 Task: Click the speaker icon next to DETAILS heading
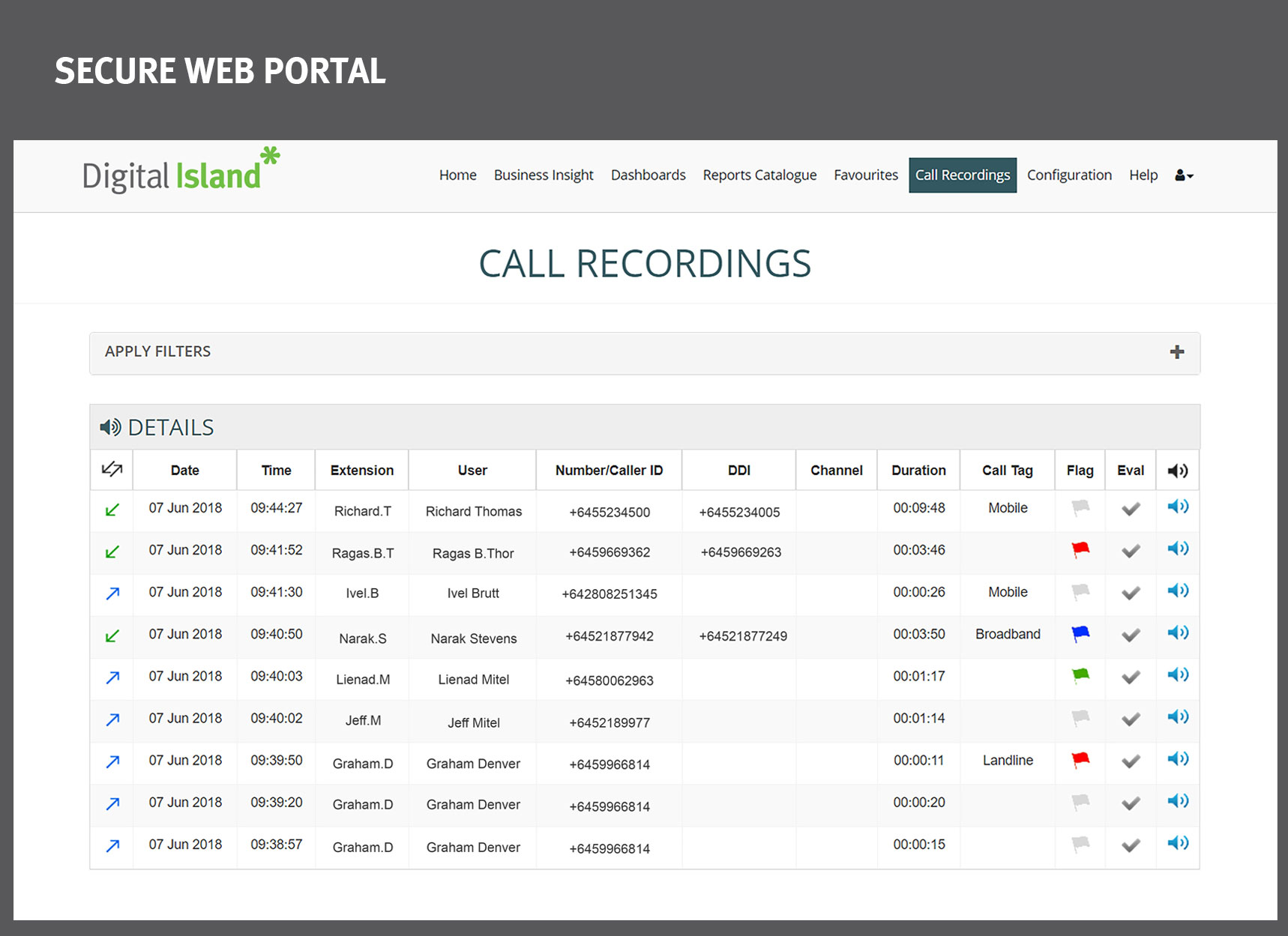click(110, 426)
